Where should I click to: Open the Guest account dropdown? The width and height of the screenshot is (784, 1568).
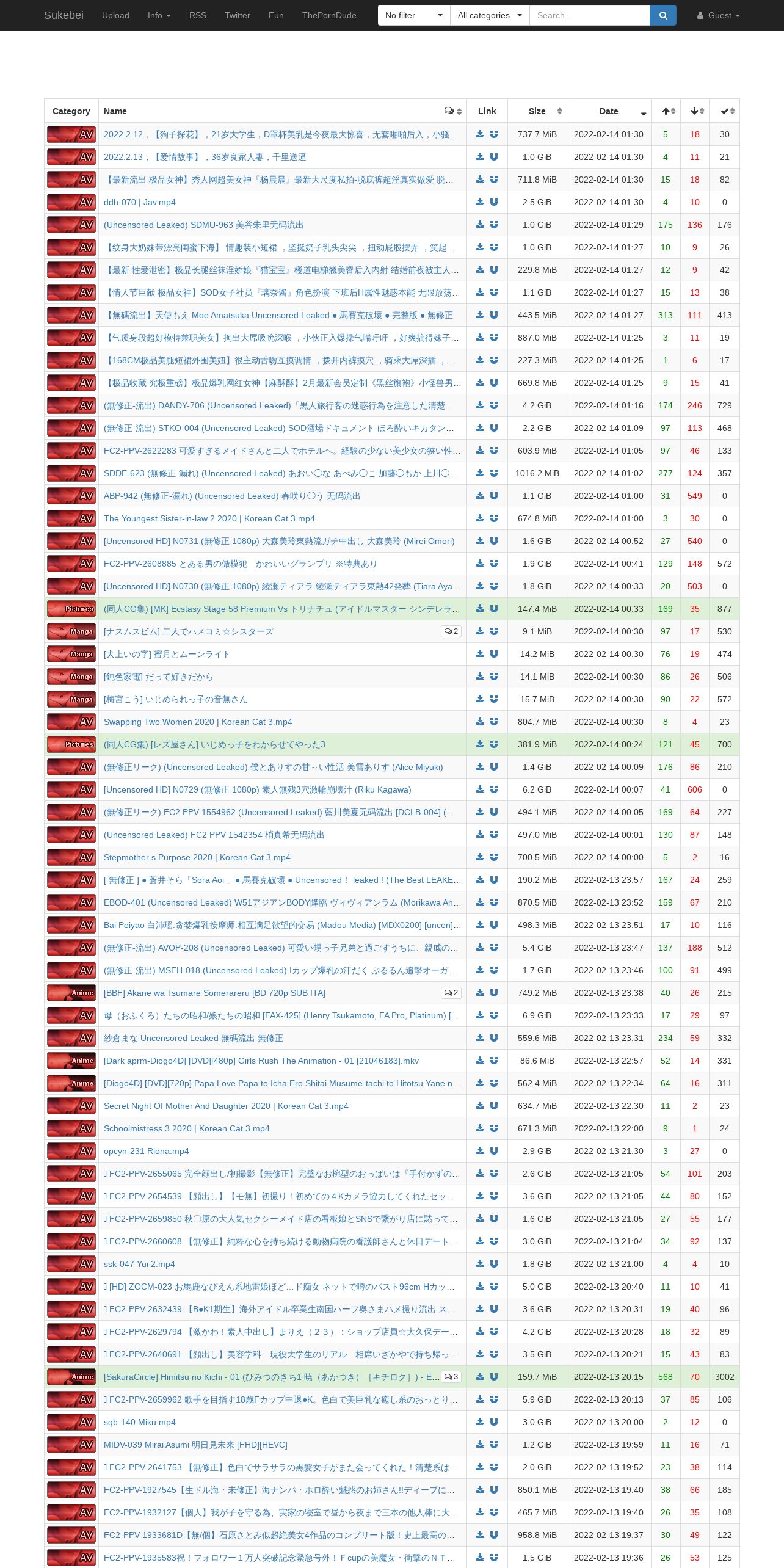tap(719, 15)
